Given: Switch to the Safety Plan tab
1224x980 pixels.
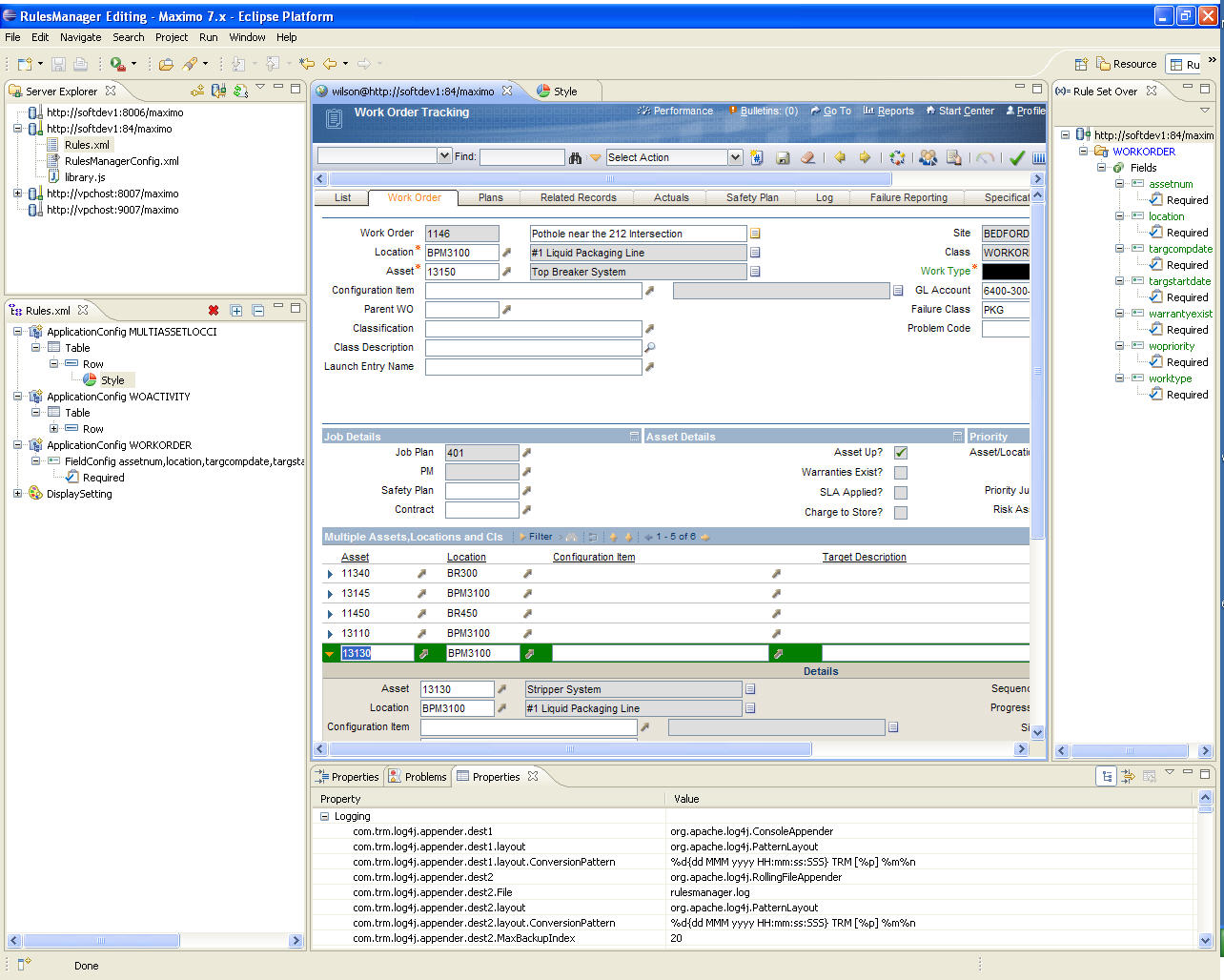Looking at the screenshot, I should click(x=751, y=198).
